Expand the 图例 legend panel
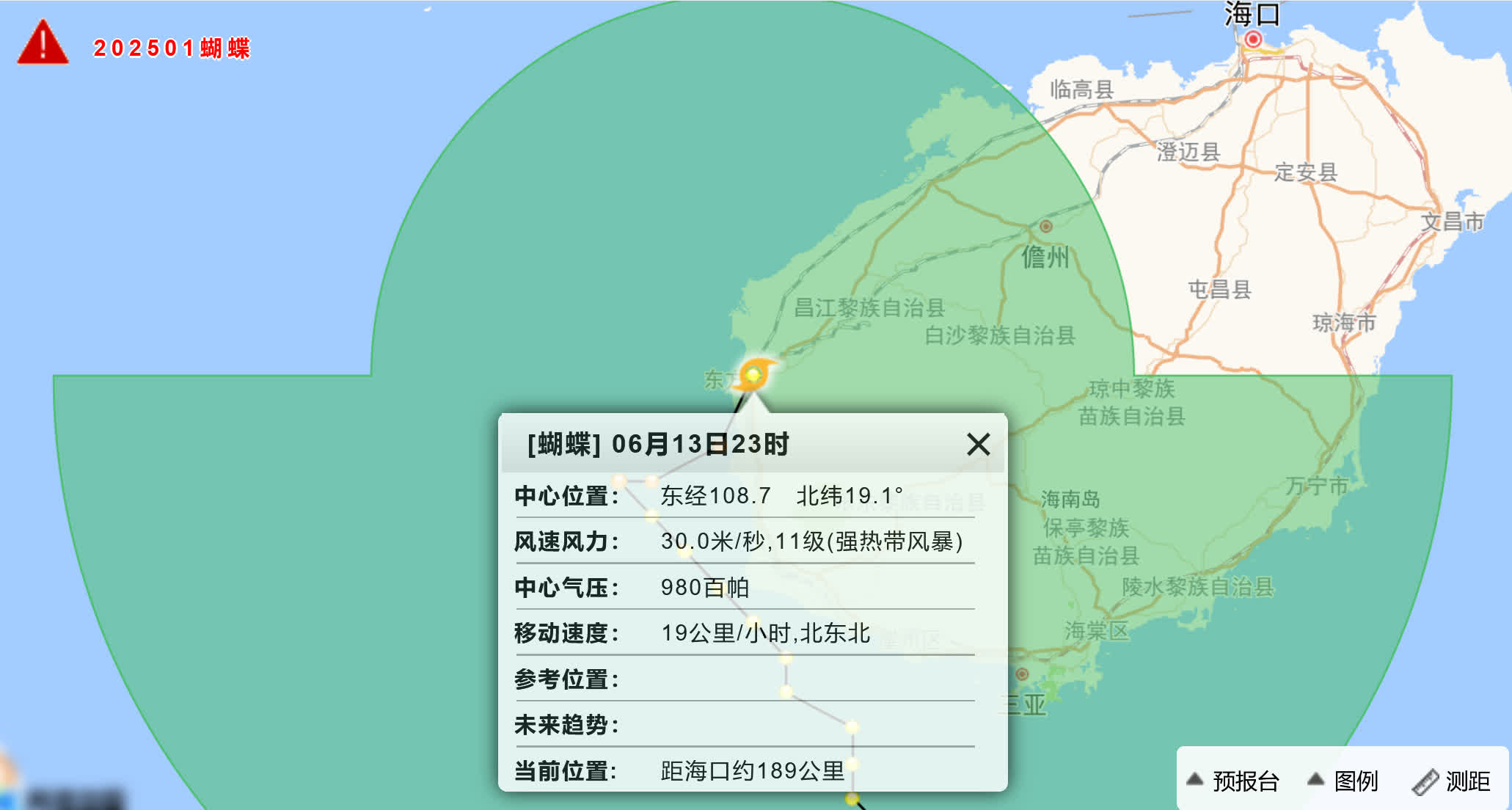 tap(1356, 781)
